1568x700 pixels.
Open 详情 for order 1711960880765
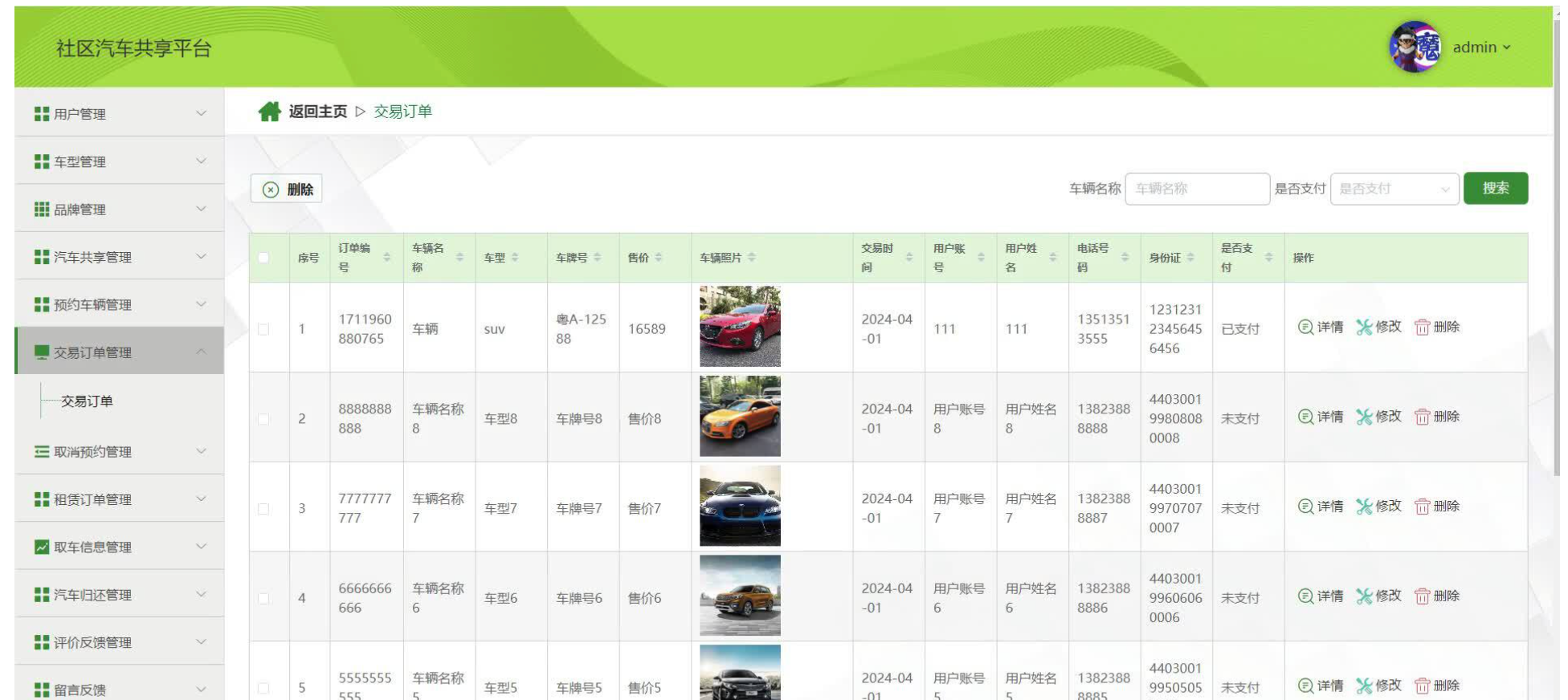click(x=1321, y=327)
